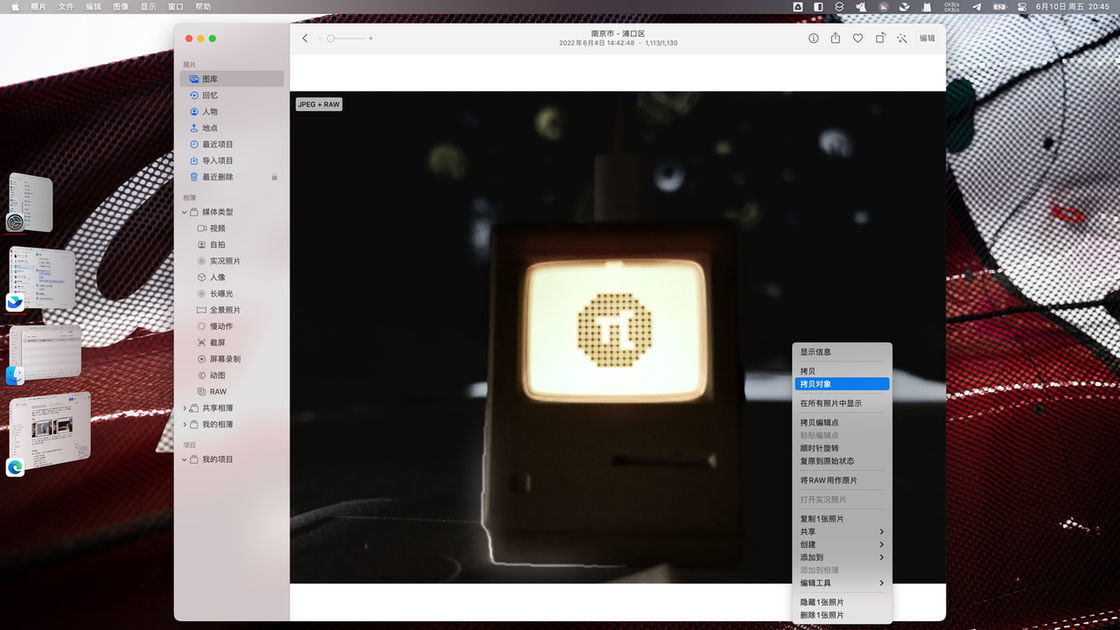Click the Control Center menu bar icon
Image resolution: width=1120 pixels, height=630 pixels.
[x=1022, y=6]
